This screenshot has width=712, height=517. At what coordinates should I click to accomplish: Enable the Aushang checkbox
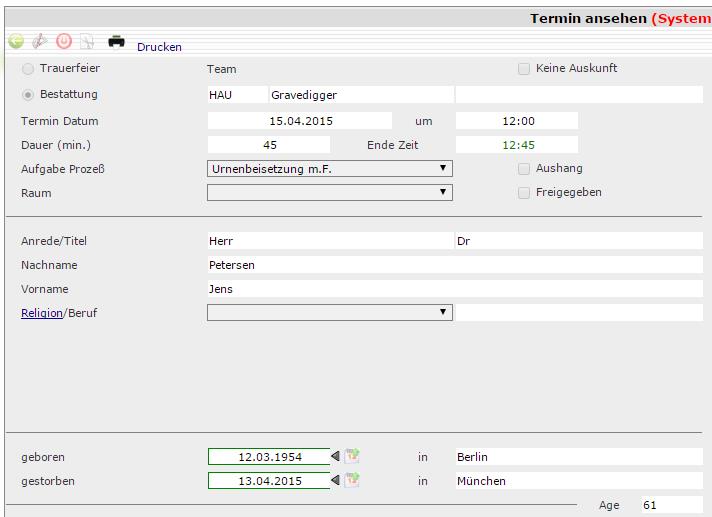coord(524,169)
